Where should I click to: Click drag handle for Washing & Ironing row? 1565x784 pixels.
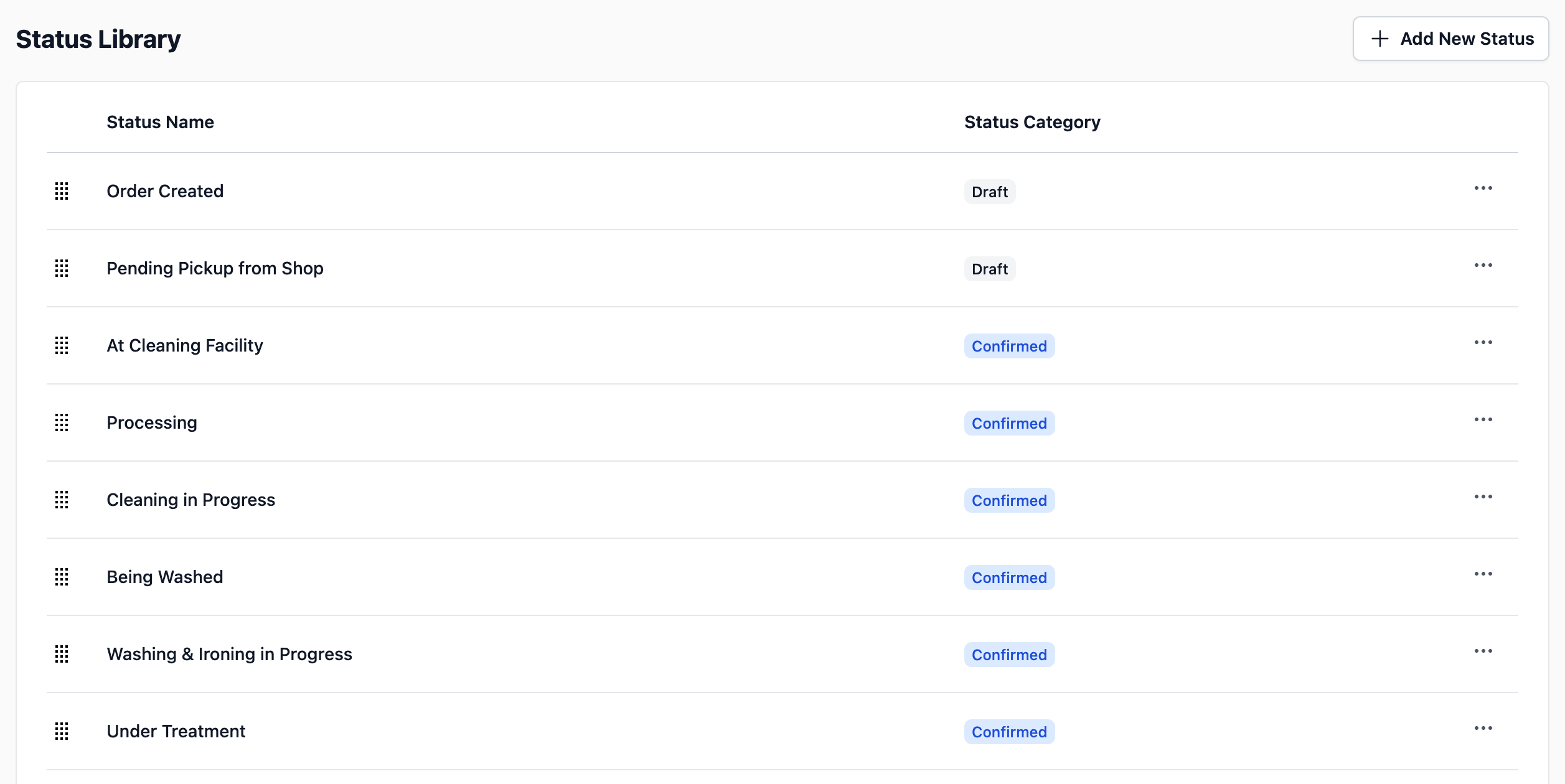coord(62,654)
